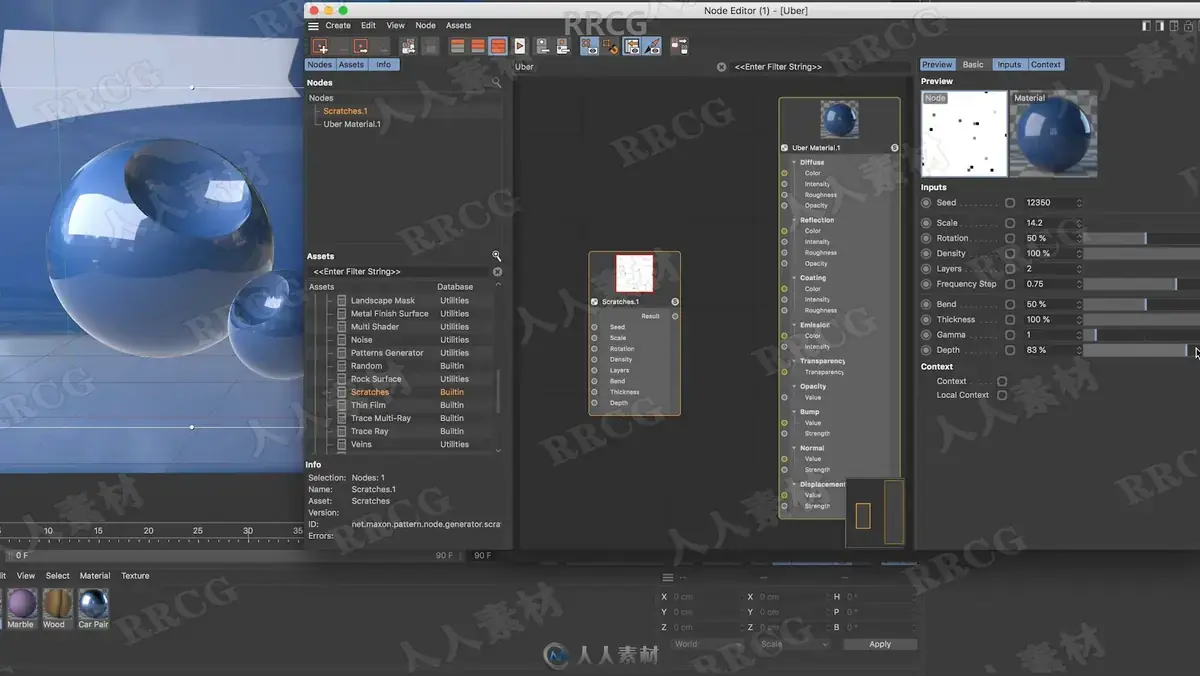Collapse the Coating group in Uber node

coord(795,278)
